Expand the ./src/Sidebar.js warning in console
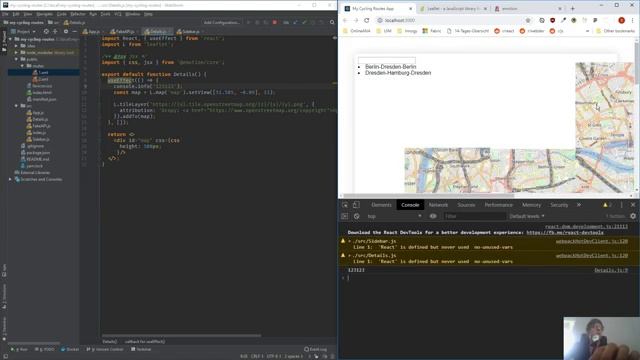The width and height of the screenshot is (640, 360). point(350,241)
